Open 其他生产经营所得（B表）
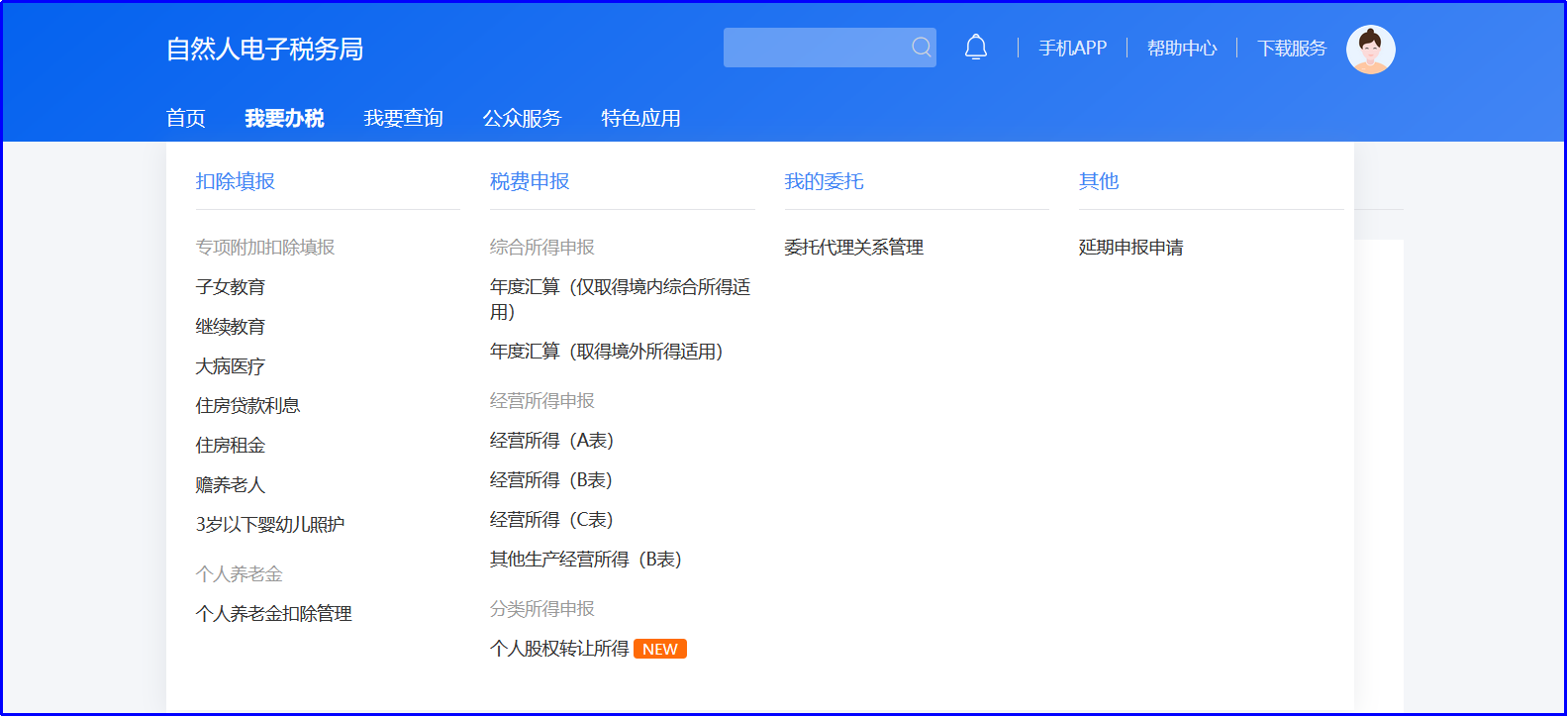The height and width of the screenshot is (717, 1568). click(586, 560)
